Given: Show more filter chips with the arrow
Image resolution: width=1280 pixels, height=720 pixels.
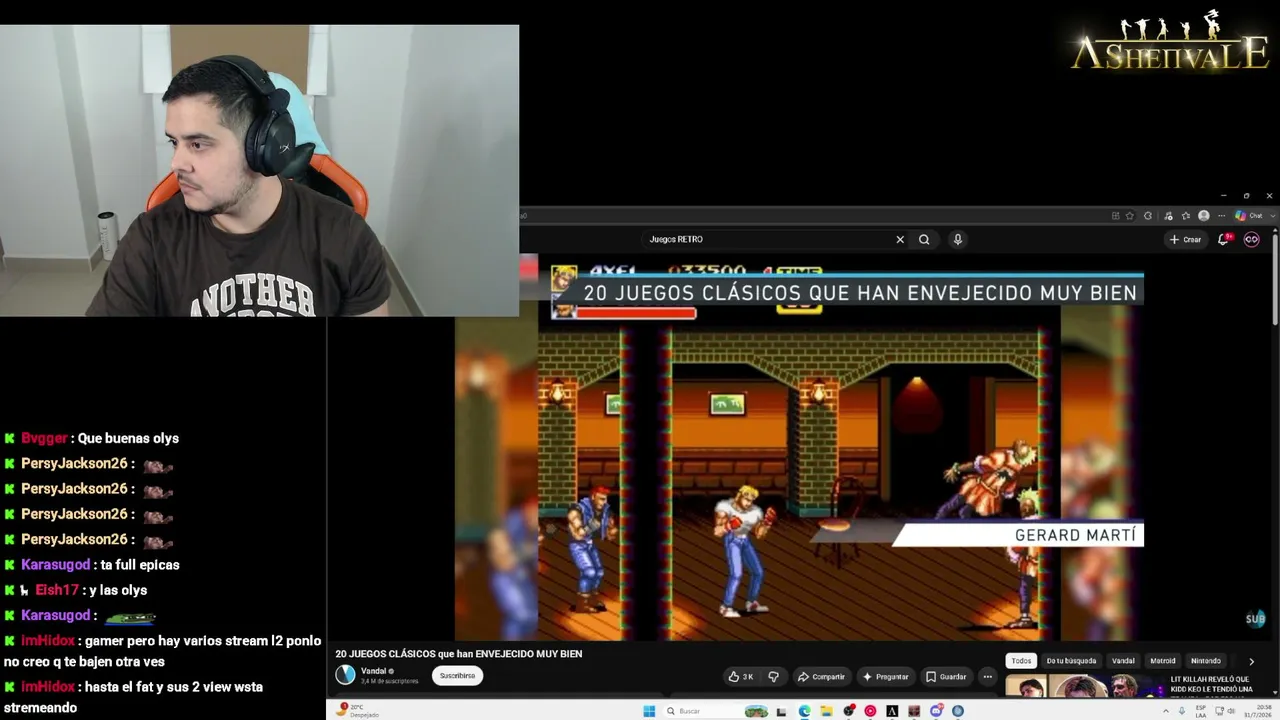Looking at the screenshot, I should click(x=1251, y=661).
